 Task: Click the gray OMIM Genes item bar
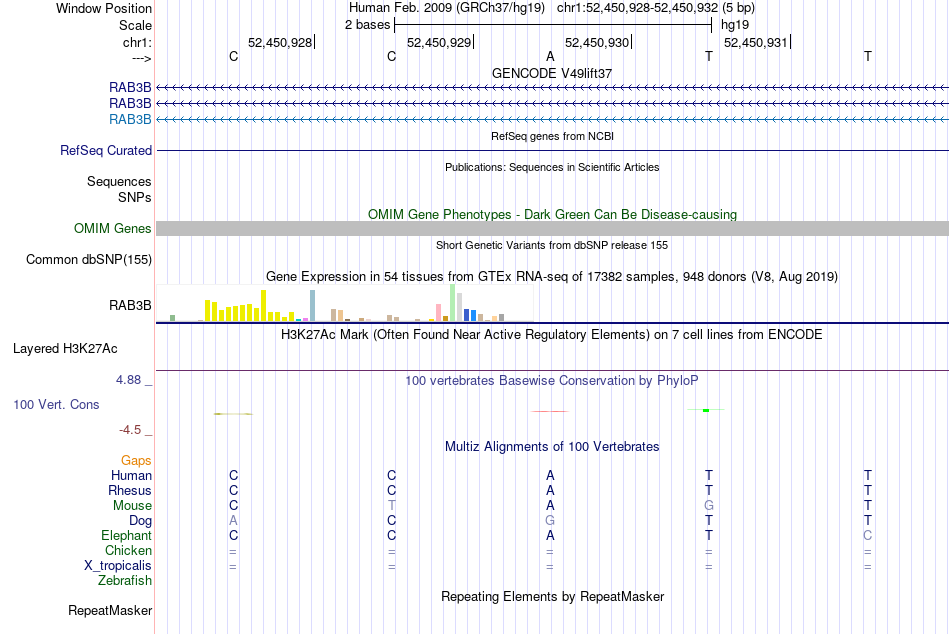(552, 229)
